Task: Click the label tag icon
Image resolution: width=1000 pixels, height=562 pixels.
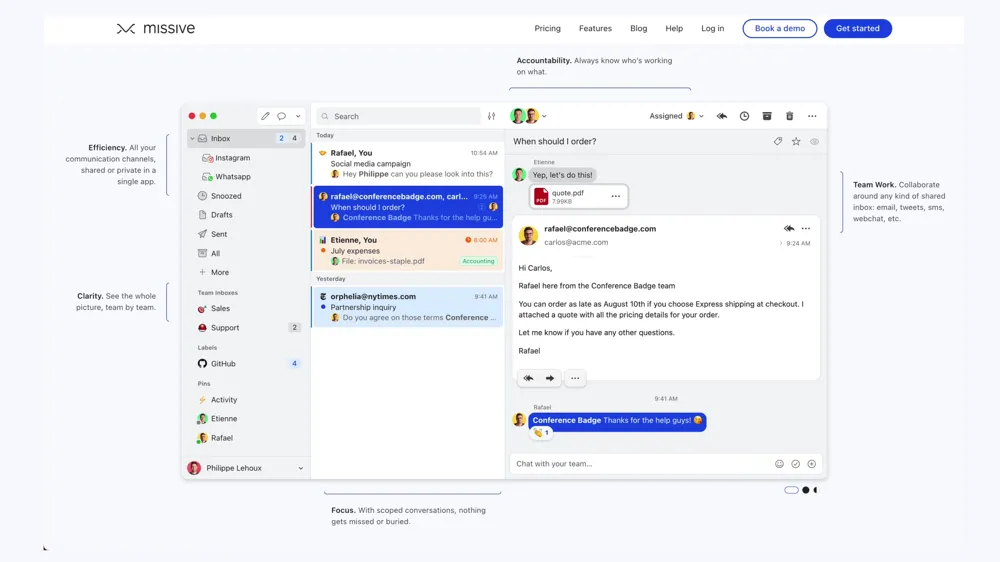Action: tap(778, 142)
